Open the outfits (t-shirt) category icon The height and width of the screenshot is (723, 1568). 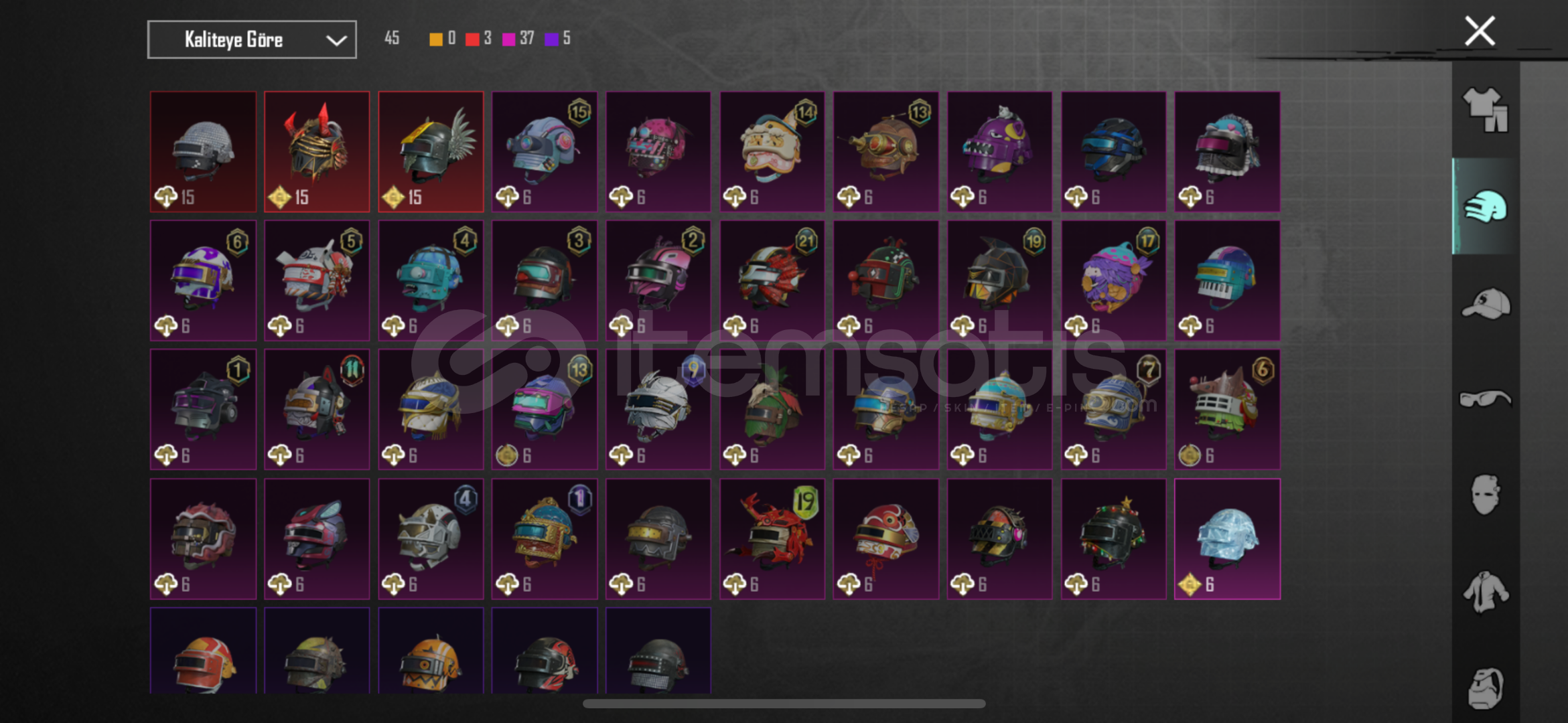[x=1485, y=110]
